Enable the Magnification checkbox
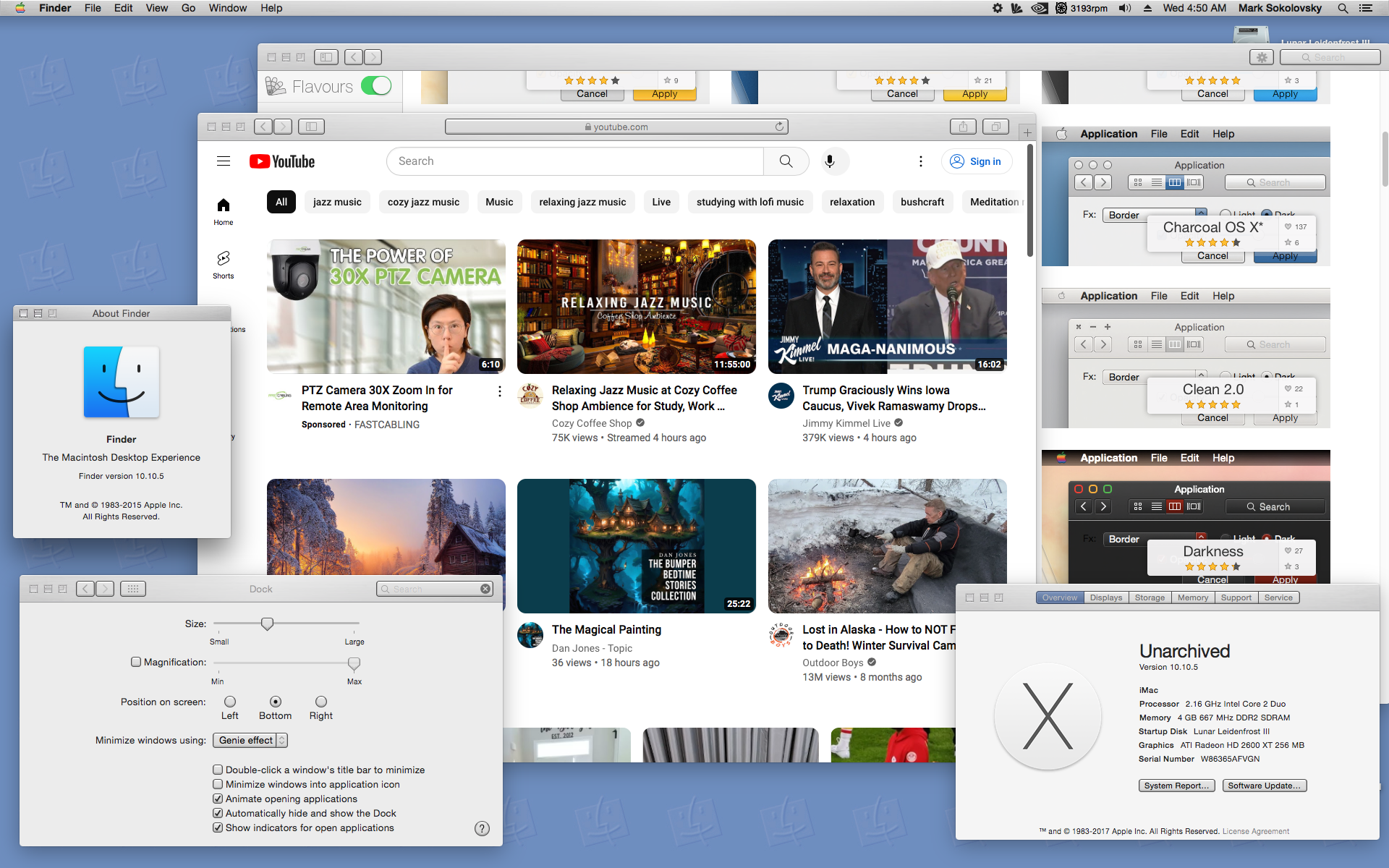 [x=136, y=662]
